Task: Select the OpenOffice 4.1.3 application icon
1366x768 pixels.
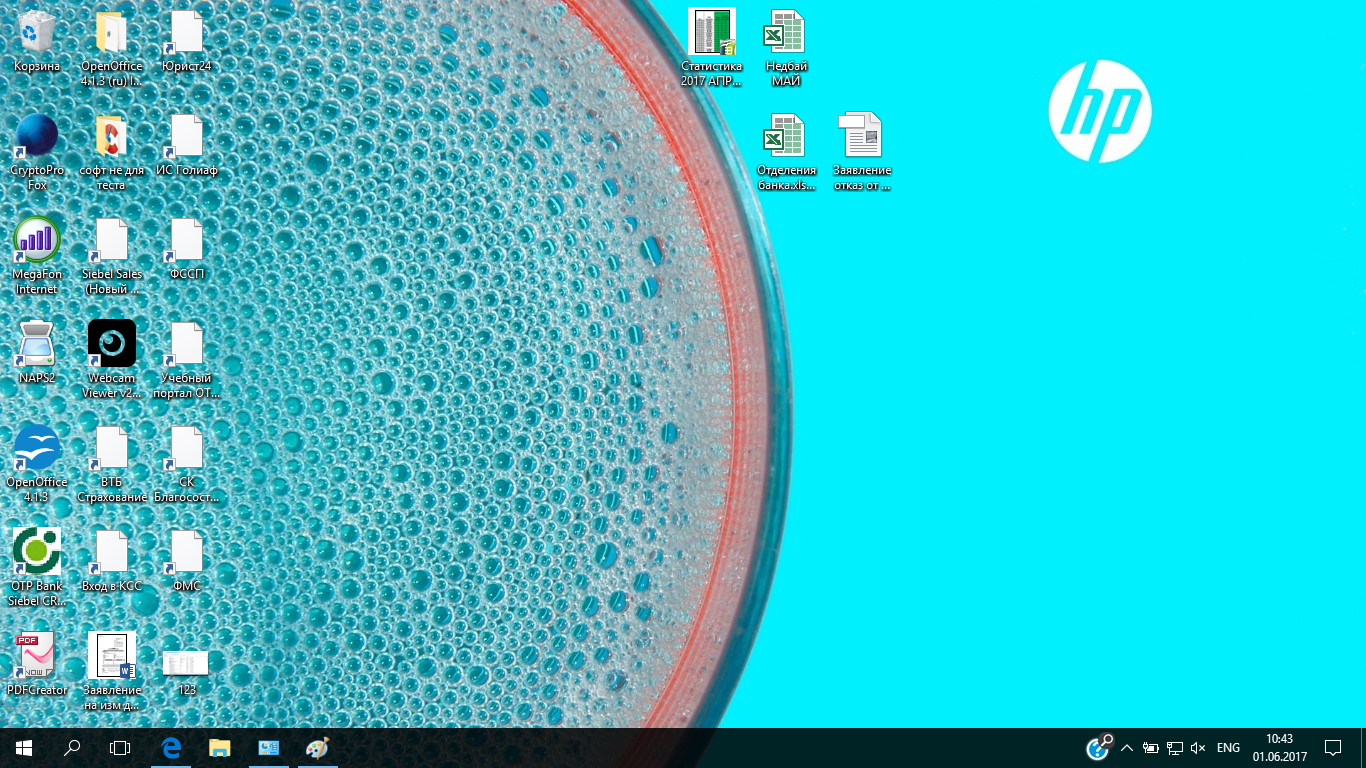Action: (37, 449)
